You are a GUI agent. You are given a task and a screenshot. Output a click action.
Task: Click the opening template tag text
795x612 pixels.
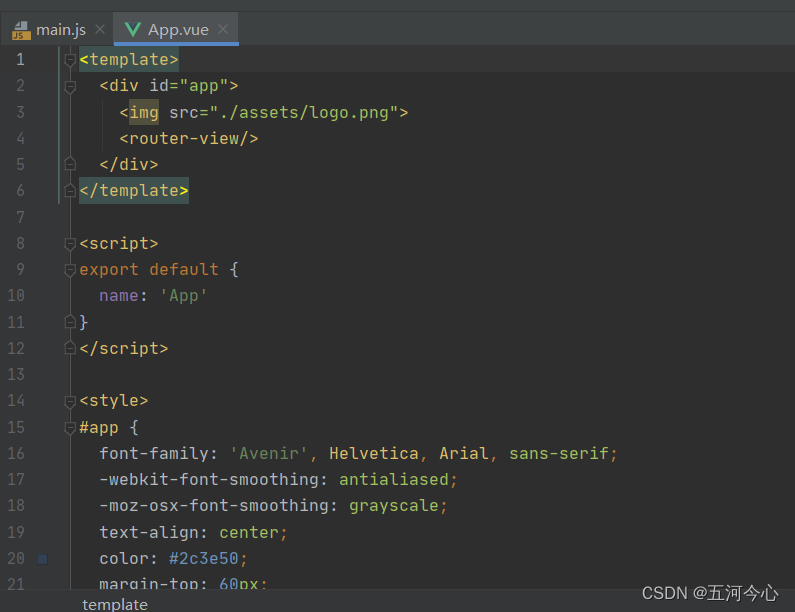129,59
